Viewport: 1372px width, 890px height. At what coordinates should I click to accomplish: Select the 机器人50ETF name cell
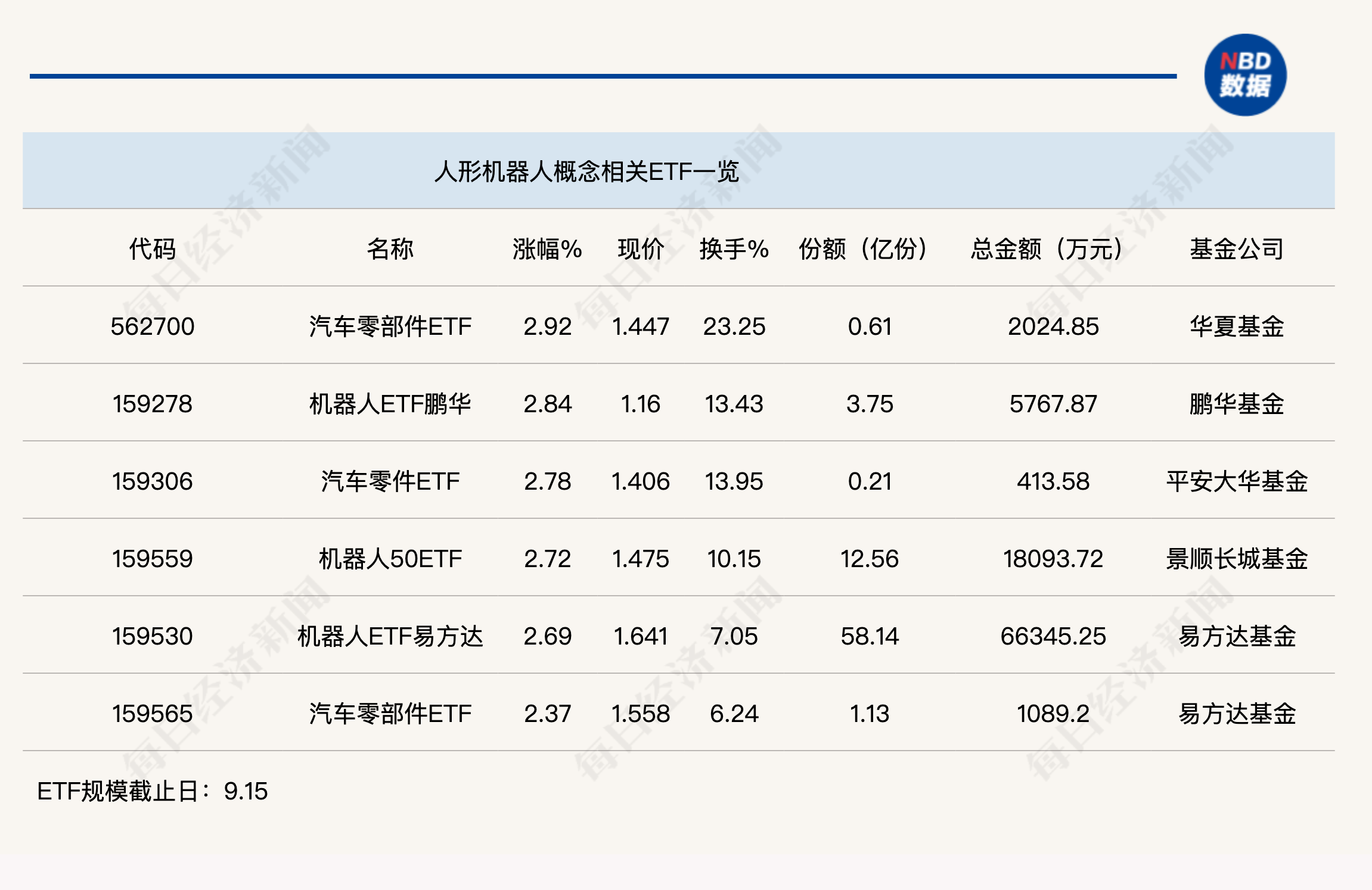(x=390, y=559)
